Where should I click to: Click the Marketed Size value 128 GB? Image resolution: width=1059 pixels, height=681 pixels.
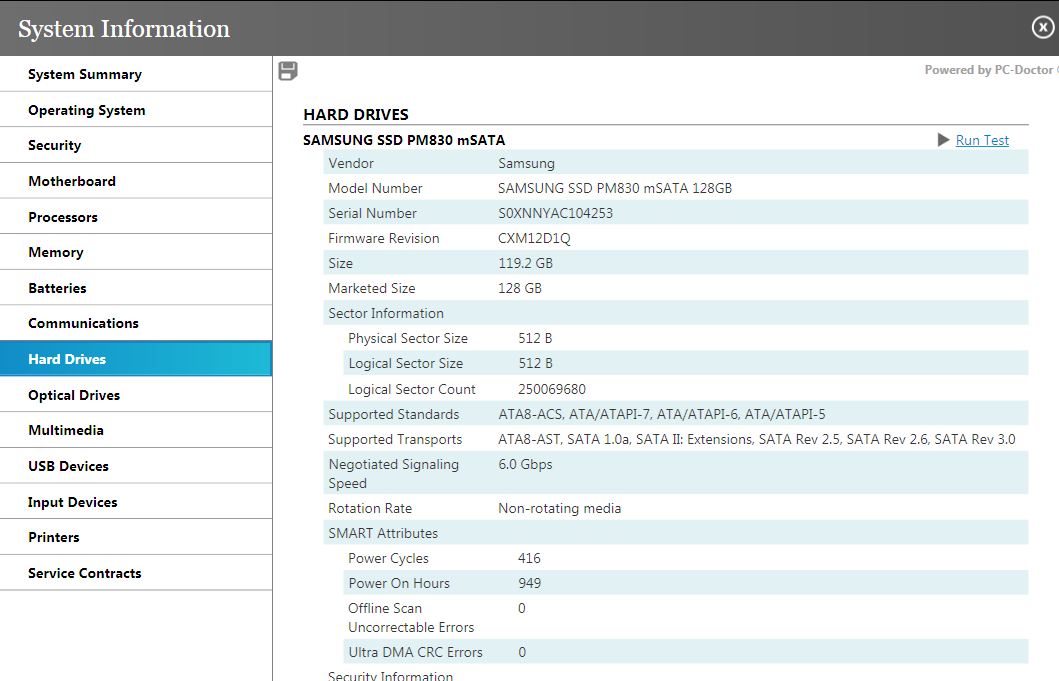(x=520, y=288)
